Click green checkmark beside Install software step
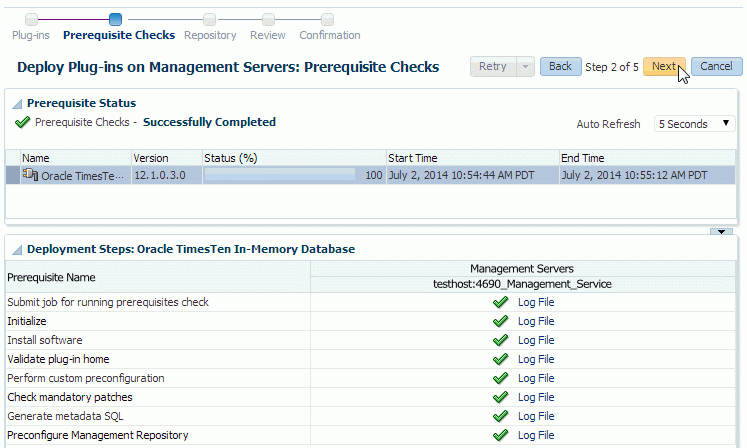Image resolution: width=747 pixels, height=448 pixels. (501, 340)
